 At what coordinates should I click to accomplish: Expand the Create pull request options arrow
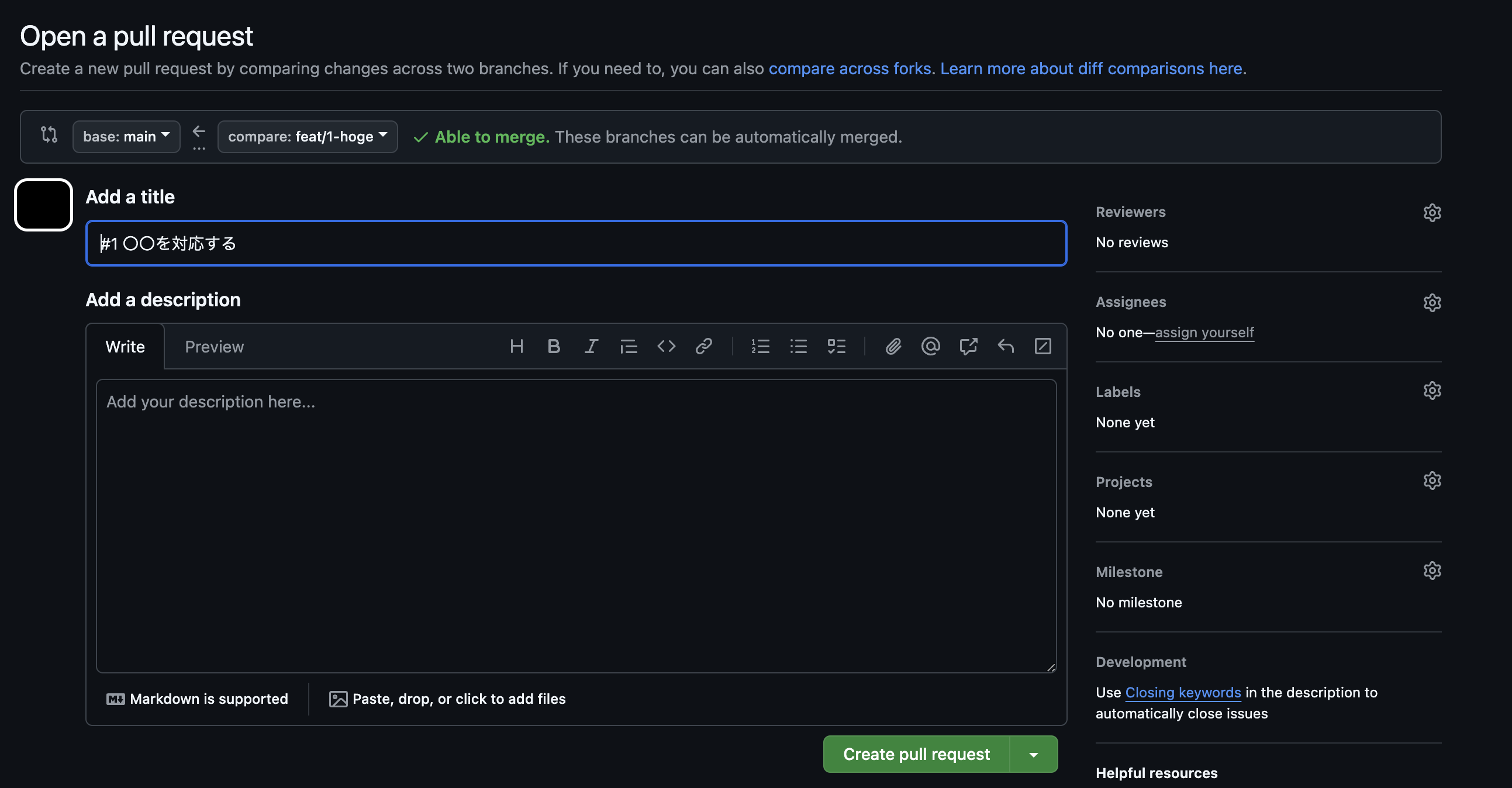click(1034, 754)
